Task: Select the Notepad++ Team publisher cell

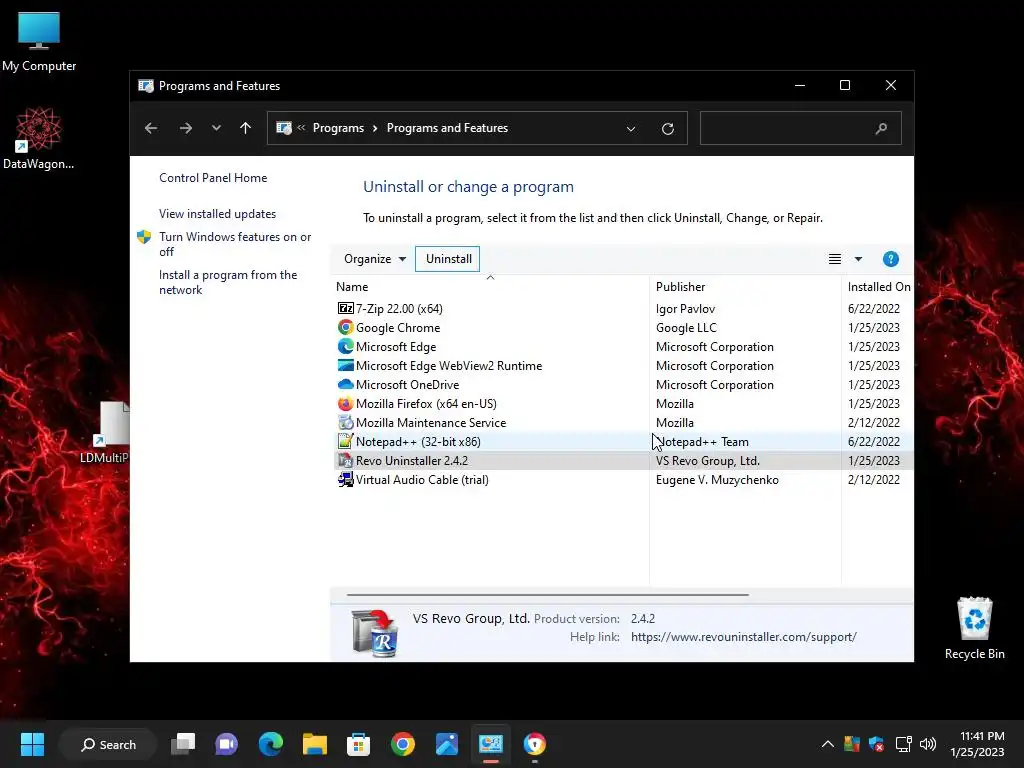Action: click(x=702, y=441)
